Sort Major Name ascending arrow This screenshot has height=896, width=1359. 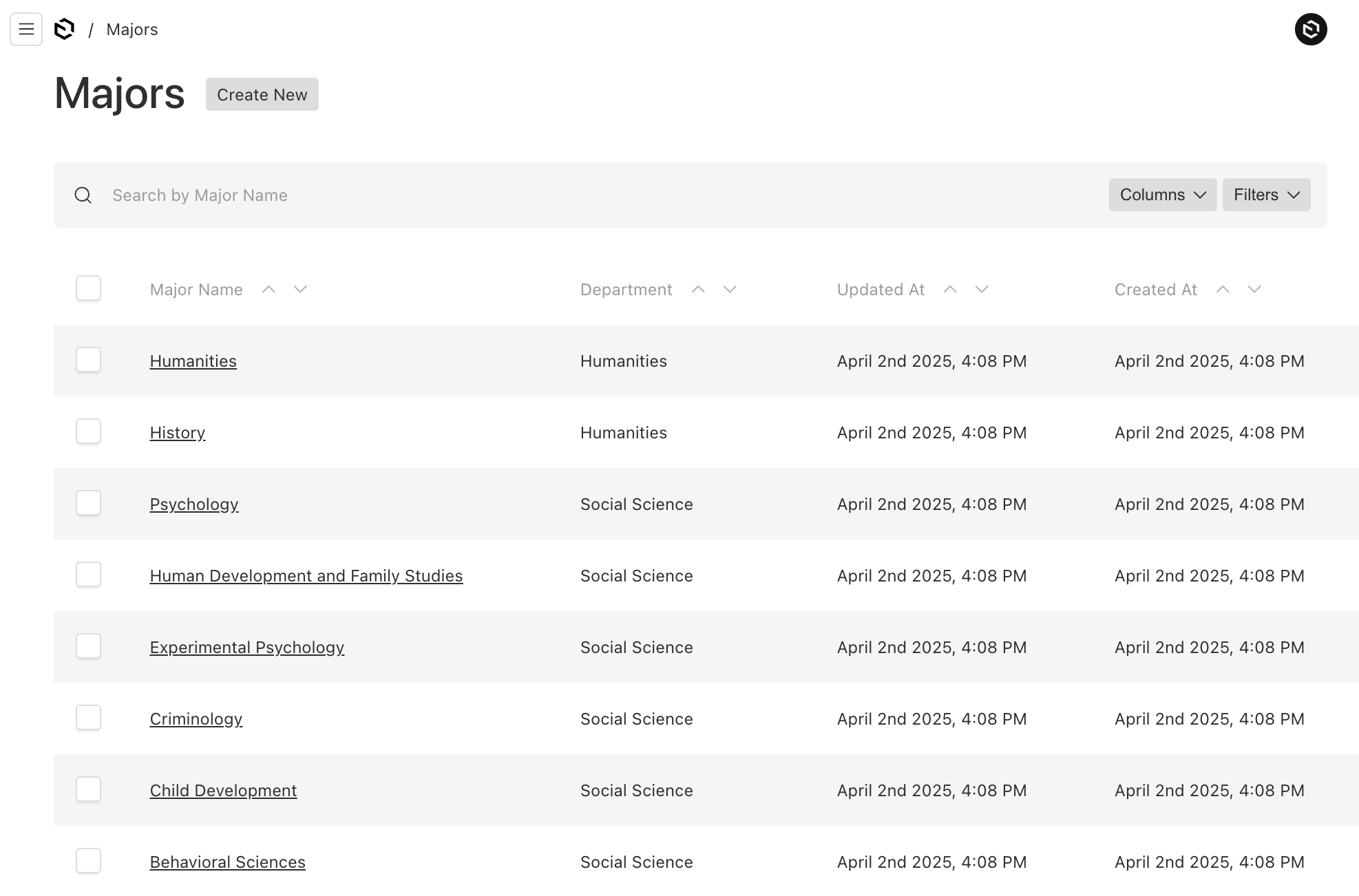268,290
